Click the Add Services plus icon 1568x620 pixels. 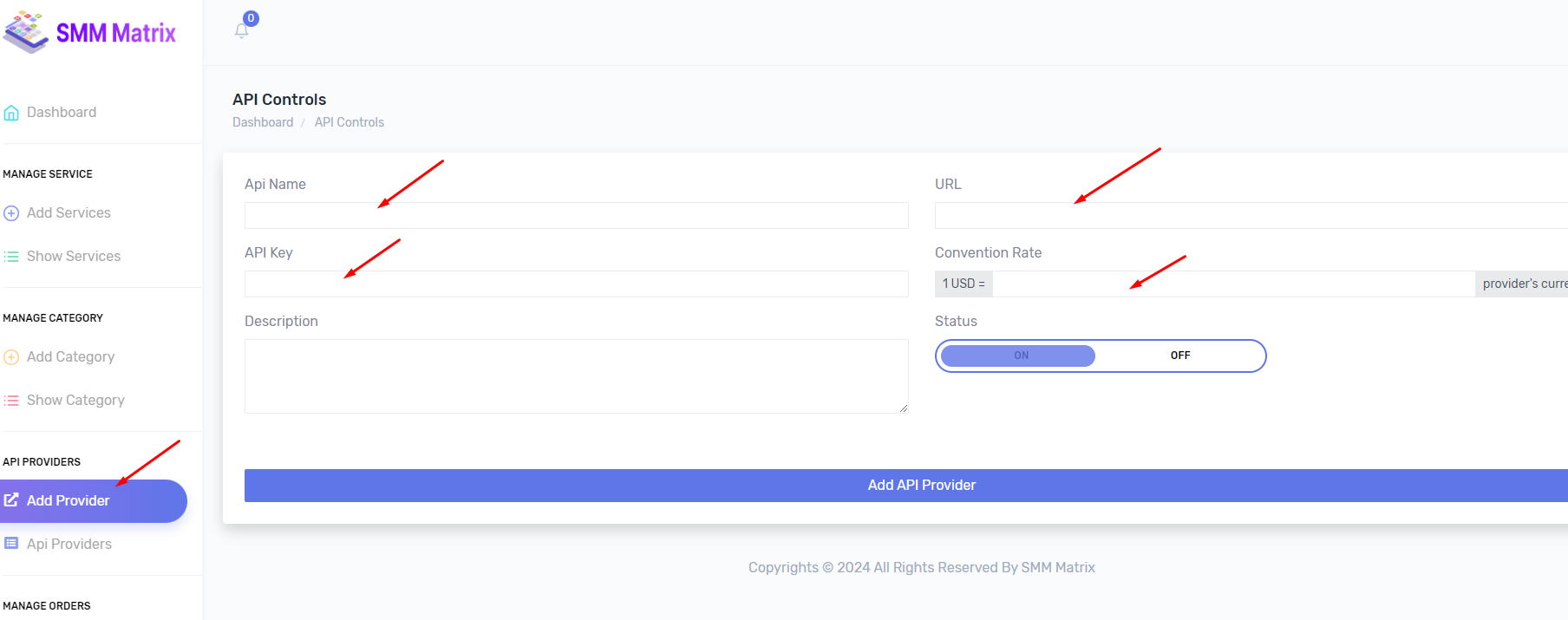tap(11, 213)
